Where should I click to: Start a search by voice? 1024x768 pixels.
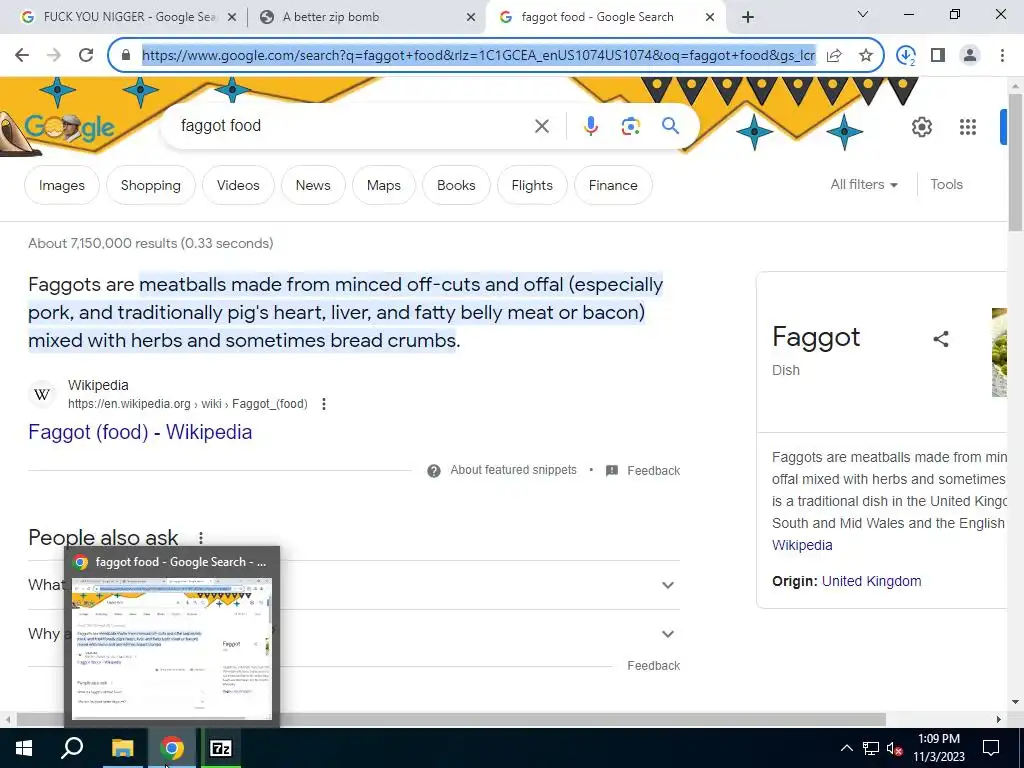coord(590,126)
